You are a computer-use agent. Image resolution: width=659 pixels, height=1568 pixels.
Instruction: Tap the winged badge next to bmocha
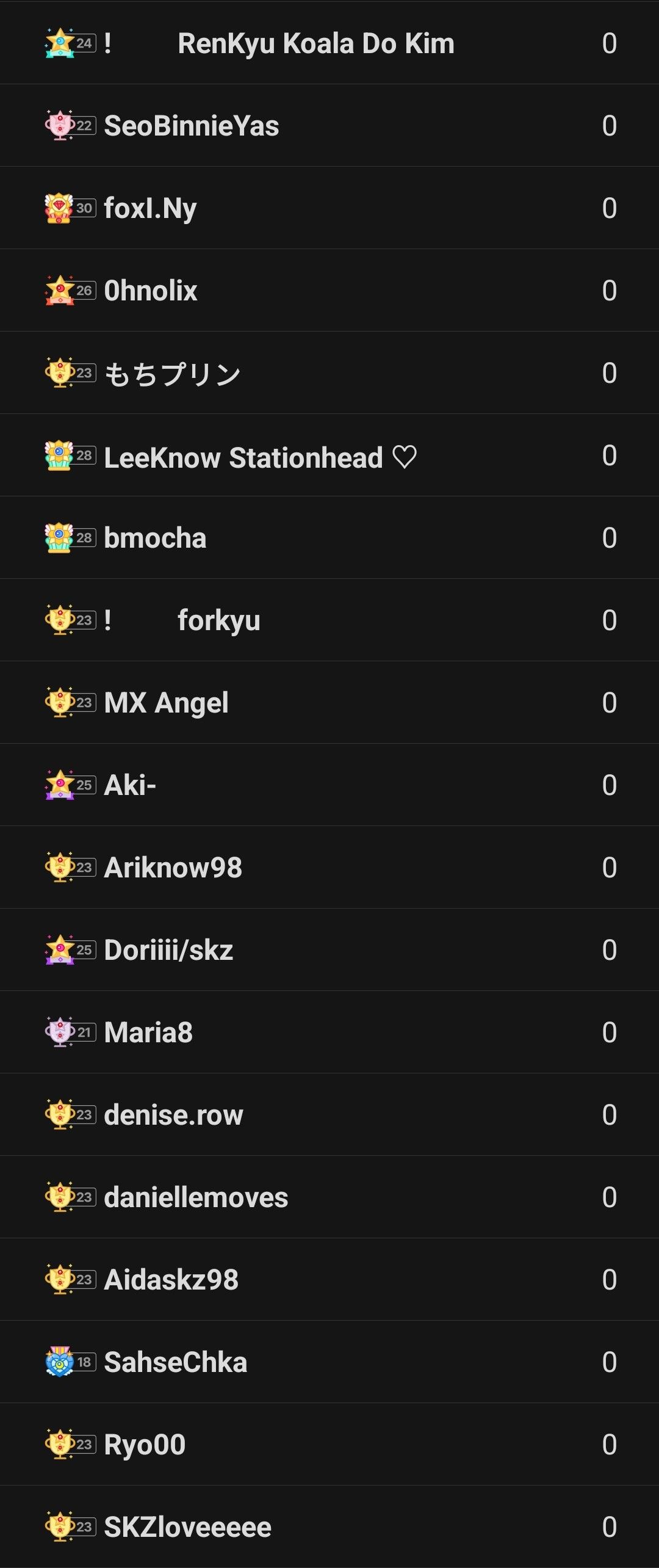[59, 538]
